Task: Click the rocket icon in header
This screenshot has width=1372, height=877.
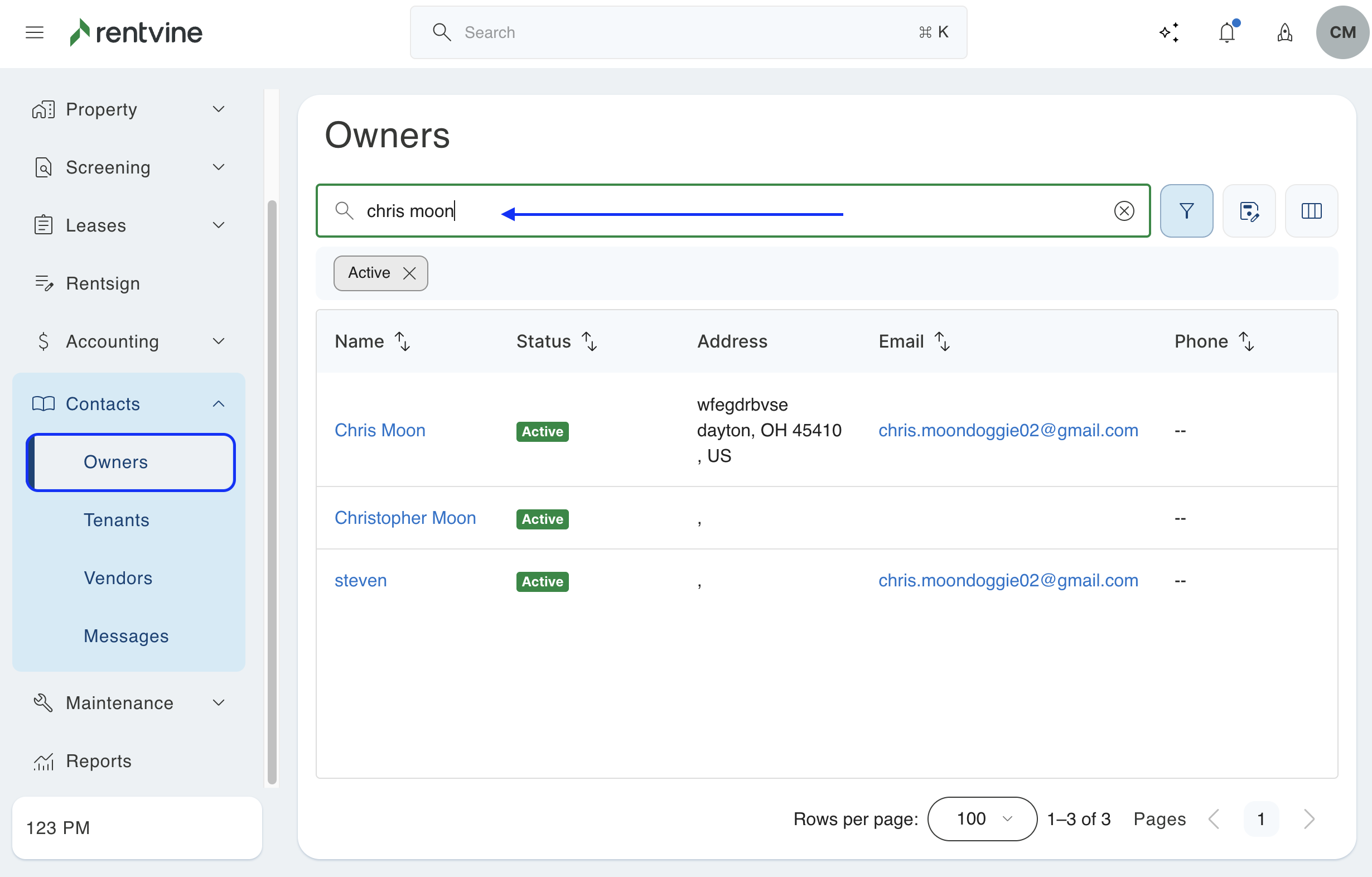Action: 1284,32
